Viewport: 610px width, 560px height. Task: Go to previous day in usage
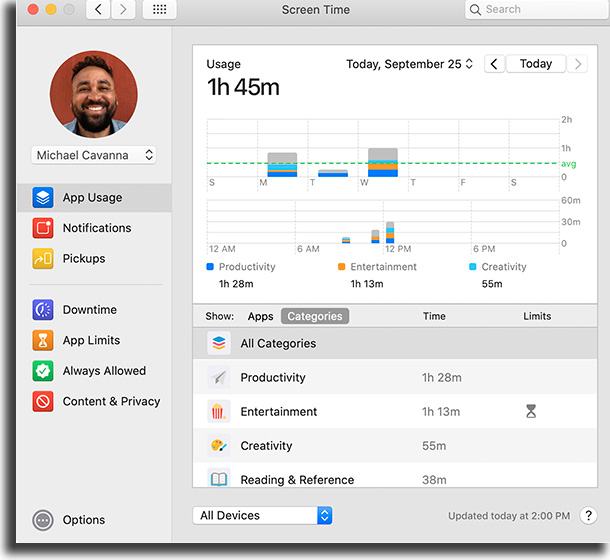(494, 64)
